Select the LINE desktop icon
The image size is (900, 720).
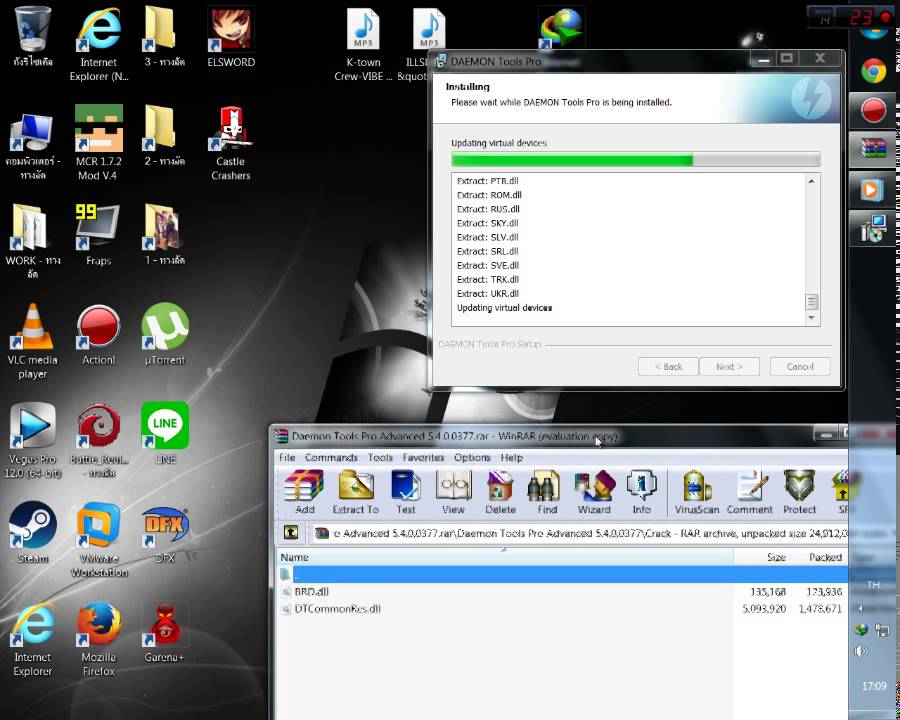165,435
